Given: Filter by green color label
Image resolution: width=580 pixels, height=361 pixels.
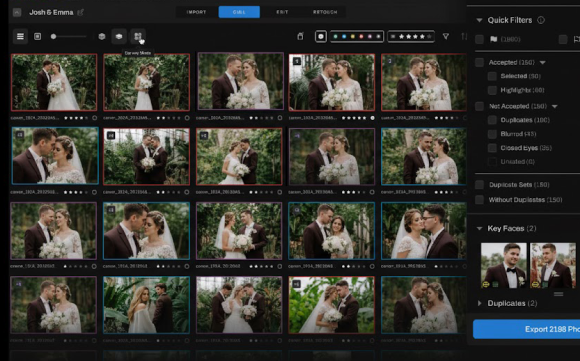Looking at the screenshot, I should click(x=335, y=36).
